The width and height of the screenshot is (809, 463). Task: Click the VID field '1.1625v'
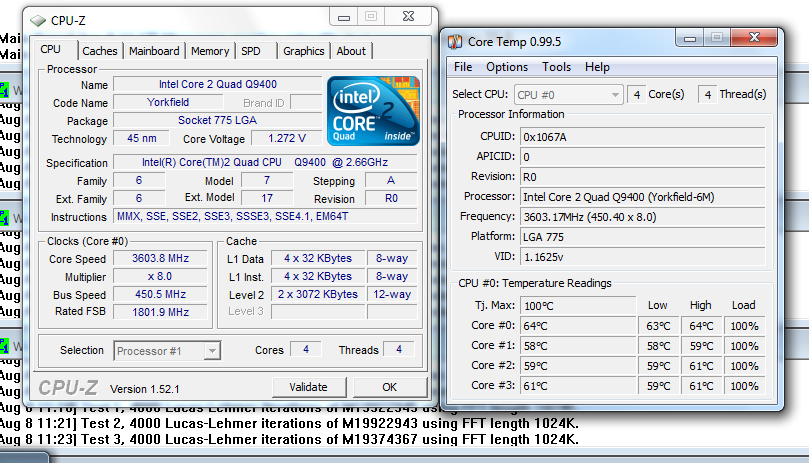point(642,257)
